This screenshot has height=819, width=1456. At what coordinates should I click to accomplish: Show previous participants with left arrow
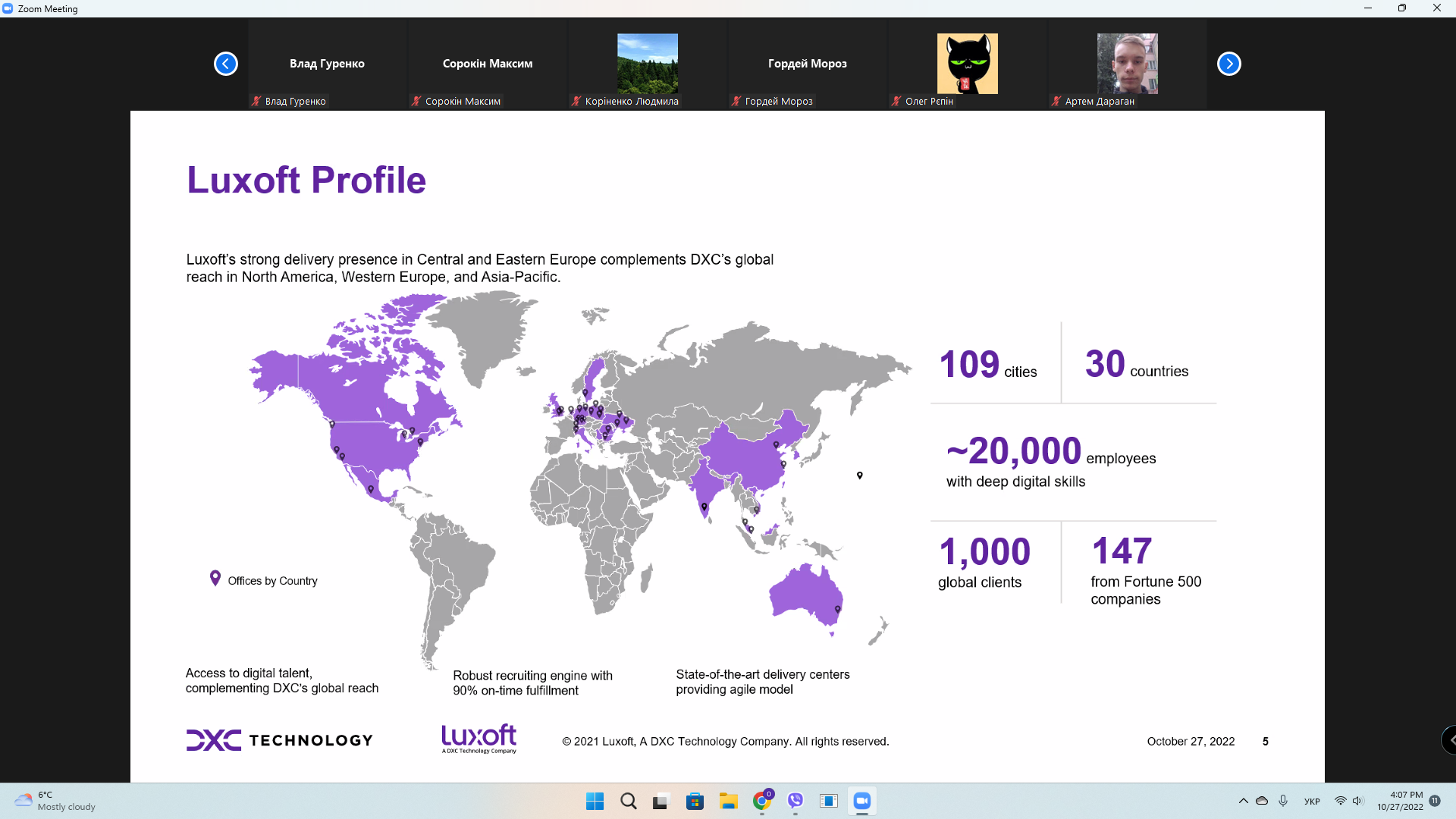[226, 64]
